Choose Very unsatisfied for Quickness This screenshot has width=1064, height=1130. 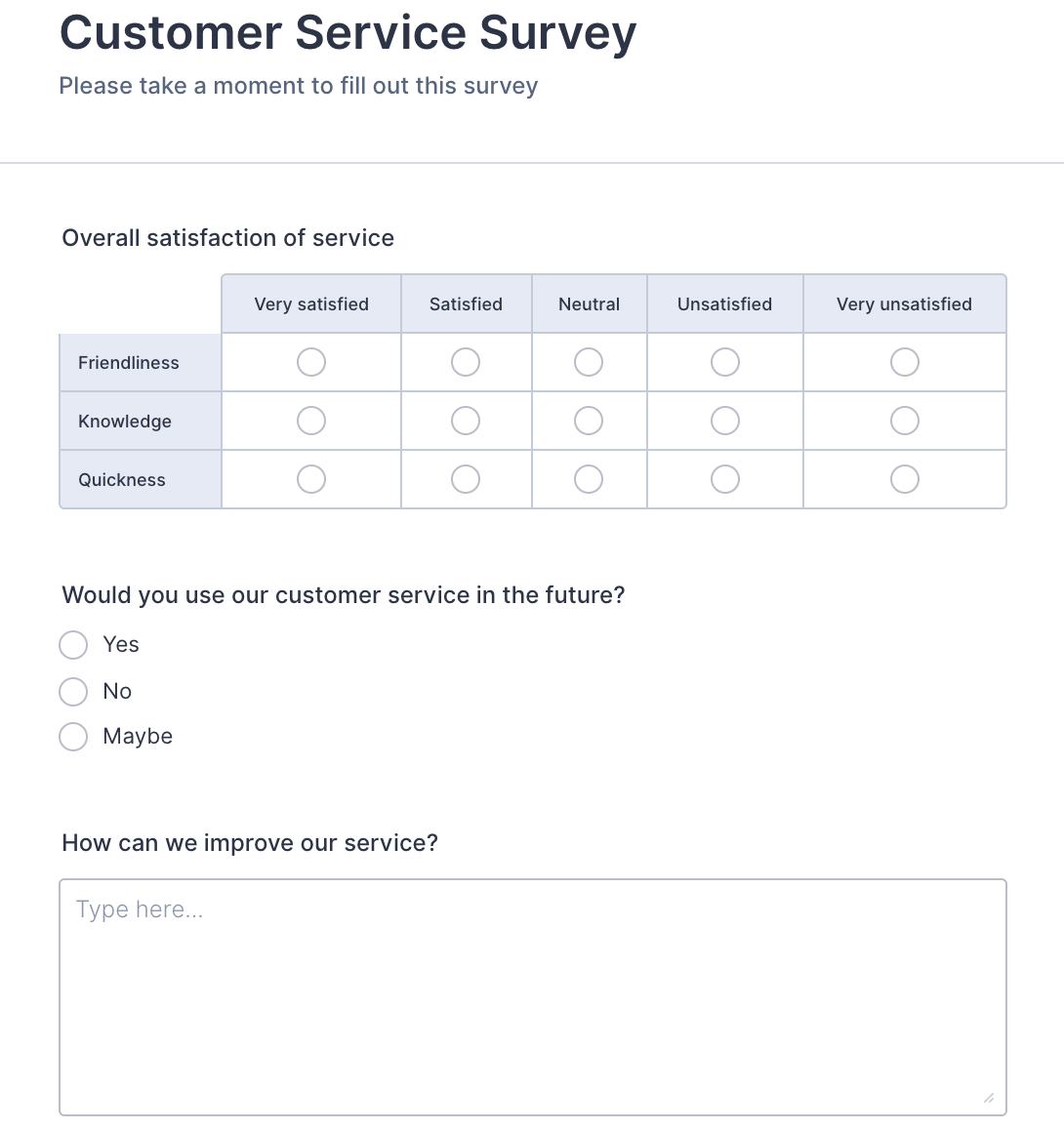(904, 479)
